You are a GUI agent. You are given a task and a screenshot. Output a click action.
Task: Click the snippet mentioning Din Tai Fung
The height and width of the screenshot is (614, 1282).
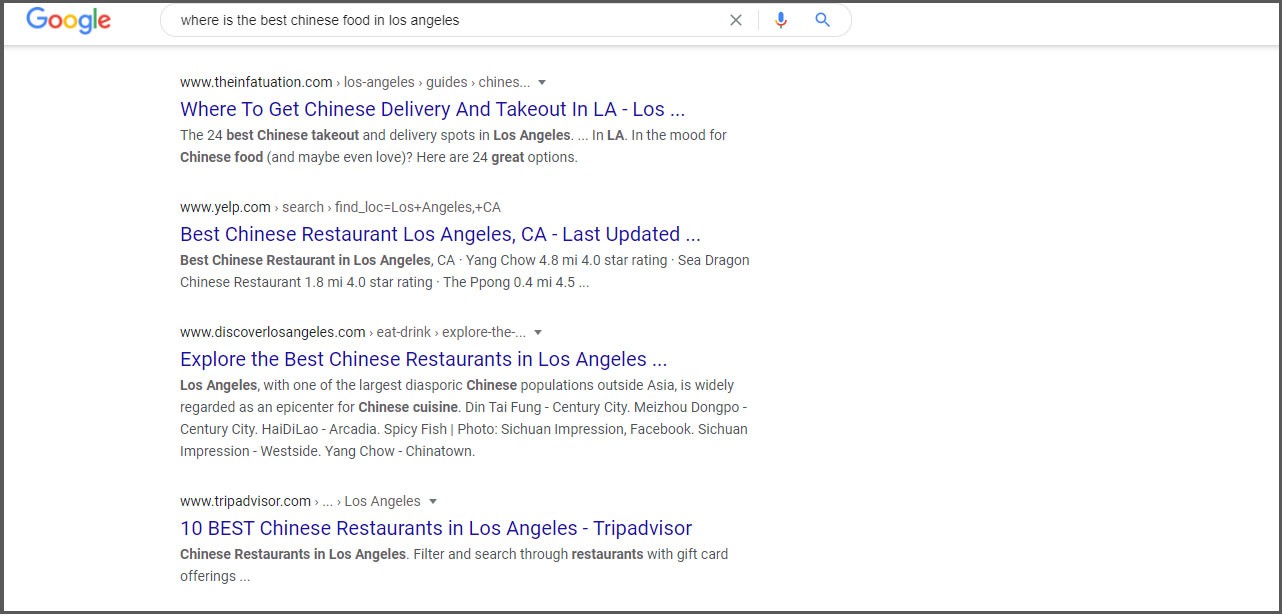coord(463,418)
